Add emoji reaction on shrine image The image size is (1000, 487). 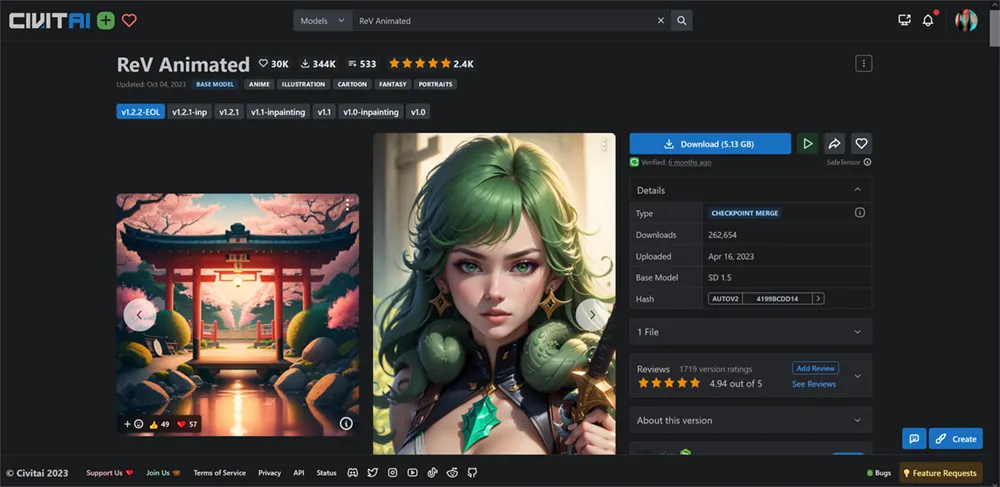133,424
